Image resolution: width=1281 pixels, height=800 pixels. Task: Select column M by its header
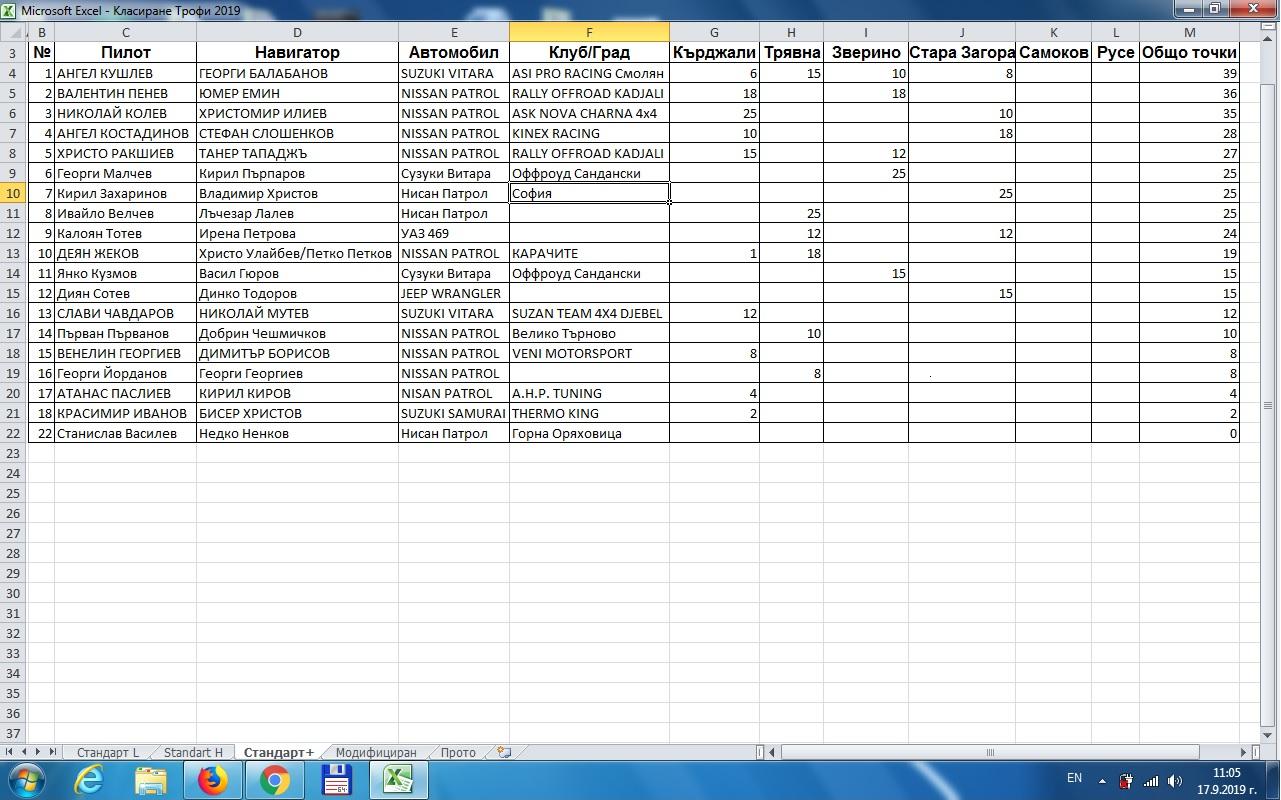1189,32
